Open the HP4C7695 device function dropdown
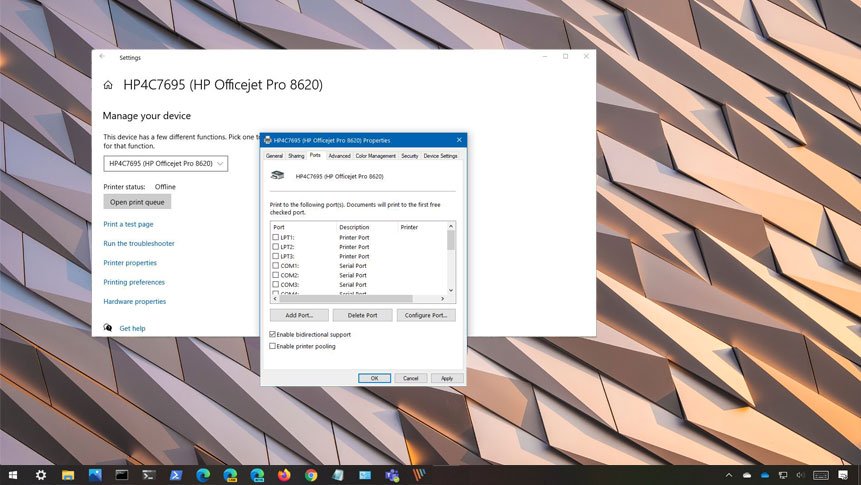 [166, 163]
